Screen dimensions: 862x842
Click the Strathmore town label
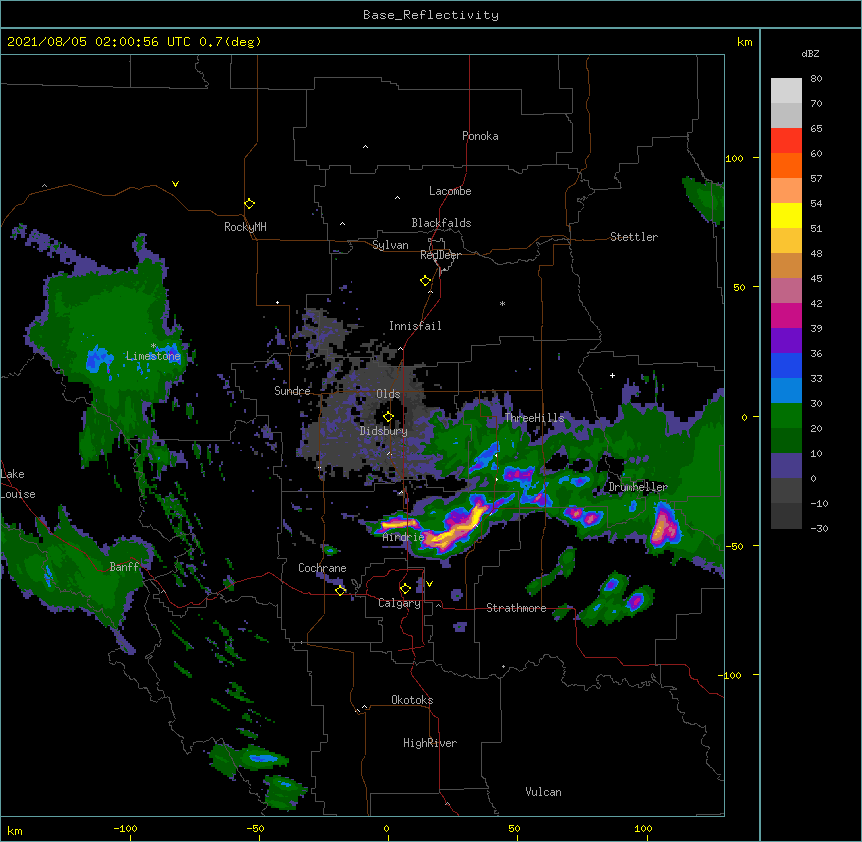[516, 608]
